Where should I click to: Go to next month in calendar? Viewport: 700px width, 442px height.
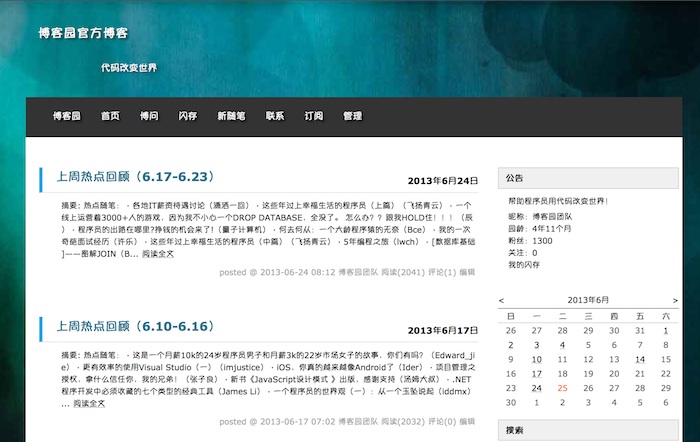676,300
